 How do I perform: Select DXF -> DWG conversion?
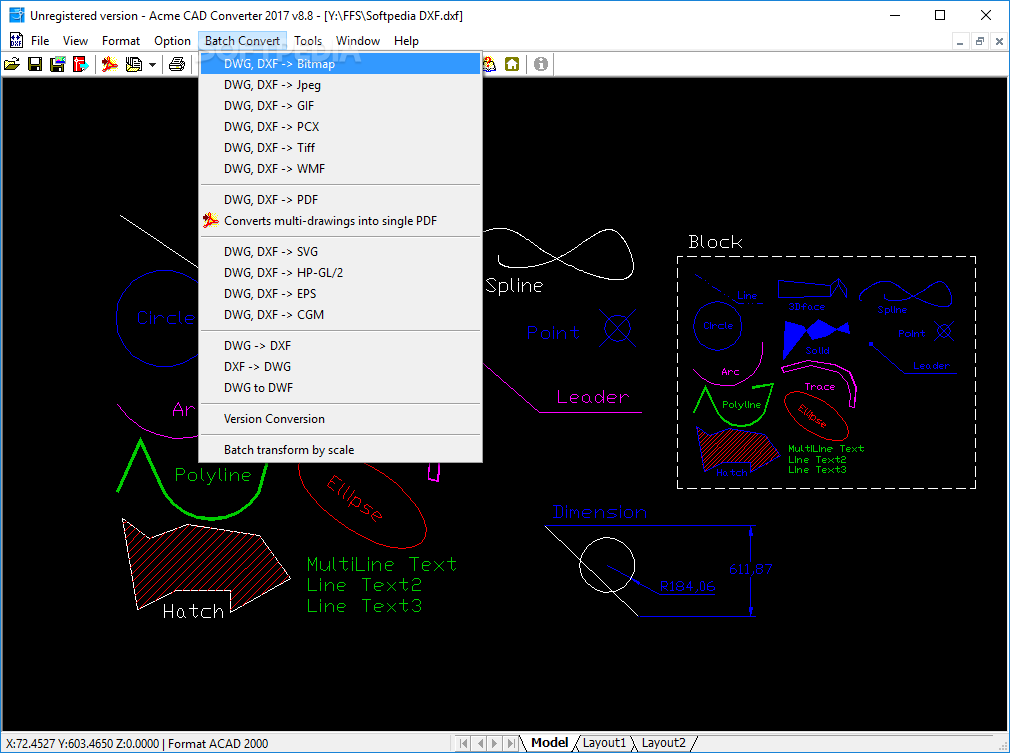(341, 367)
